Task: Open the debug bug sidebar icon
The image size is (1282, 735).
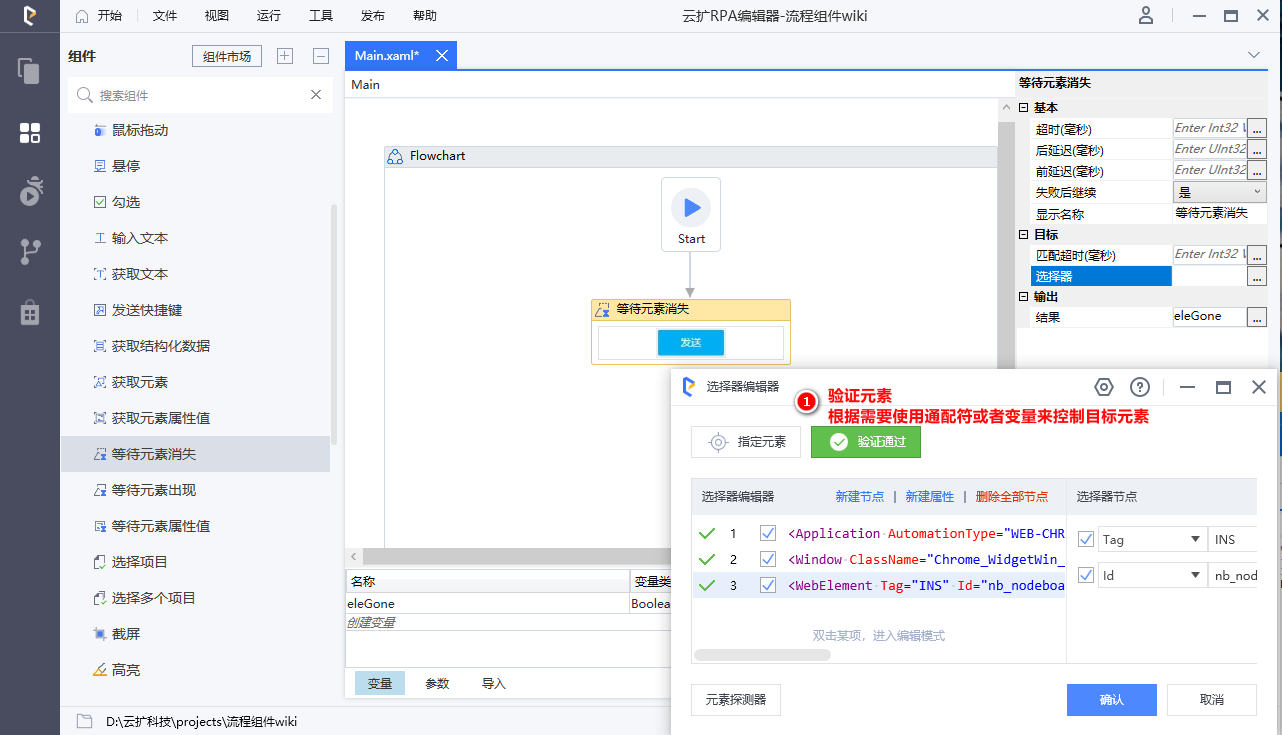Action: 30,190
